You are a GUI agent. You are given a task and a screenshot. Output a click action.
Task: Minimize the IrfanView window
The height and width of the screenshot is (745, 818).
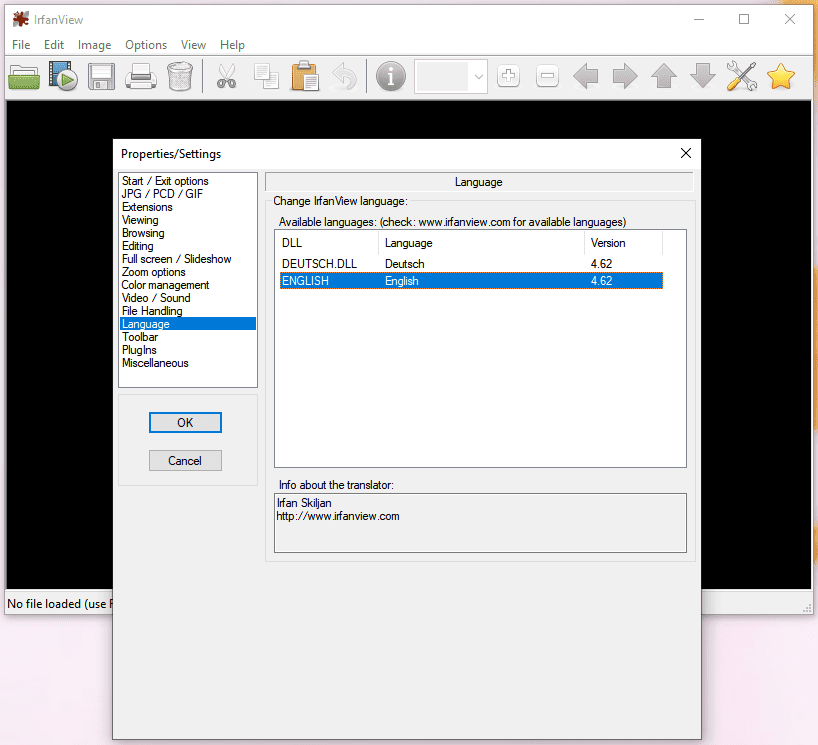pyautogui.click(x=699, y=19)
